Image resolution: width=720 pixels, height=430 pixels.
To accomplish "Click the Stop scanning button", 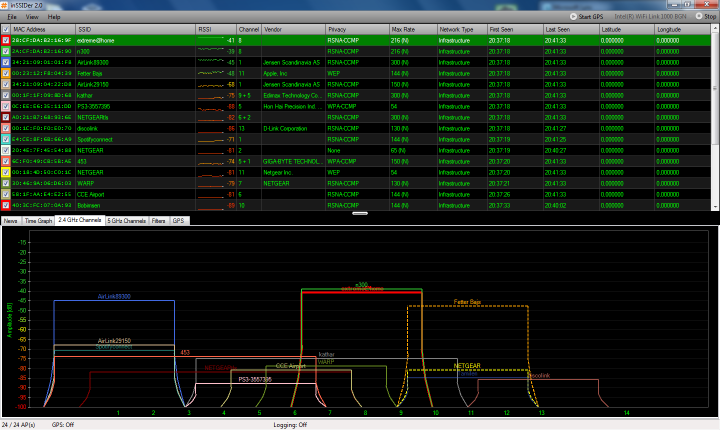I will (x=706, y=17).
